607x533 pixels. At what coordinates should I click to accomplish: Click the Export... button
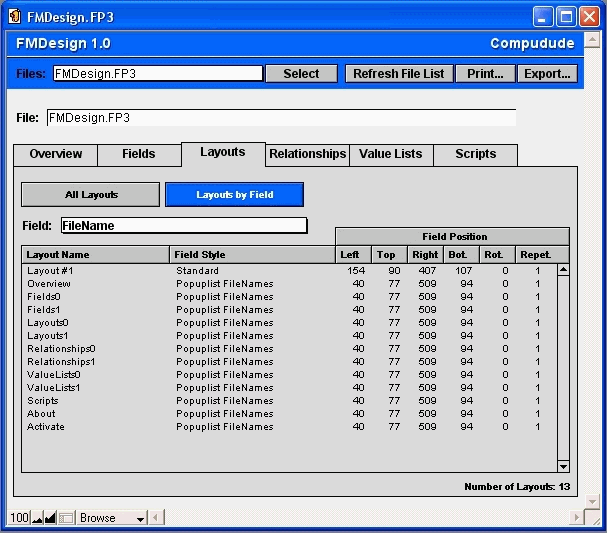point(547,74)
